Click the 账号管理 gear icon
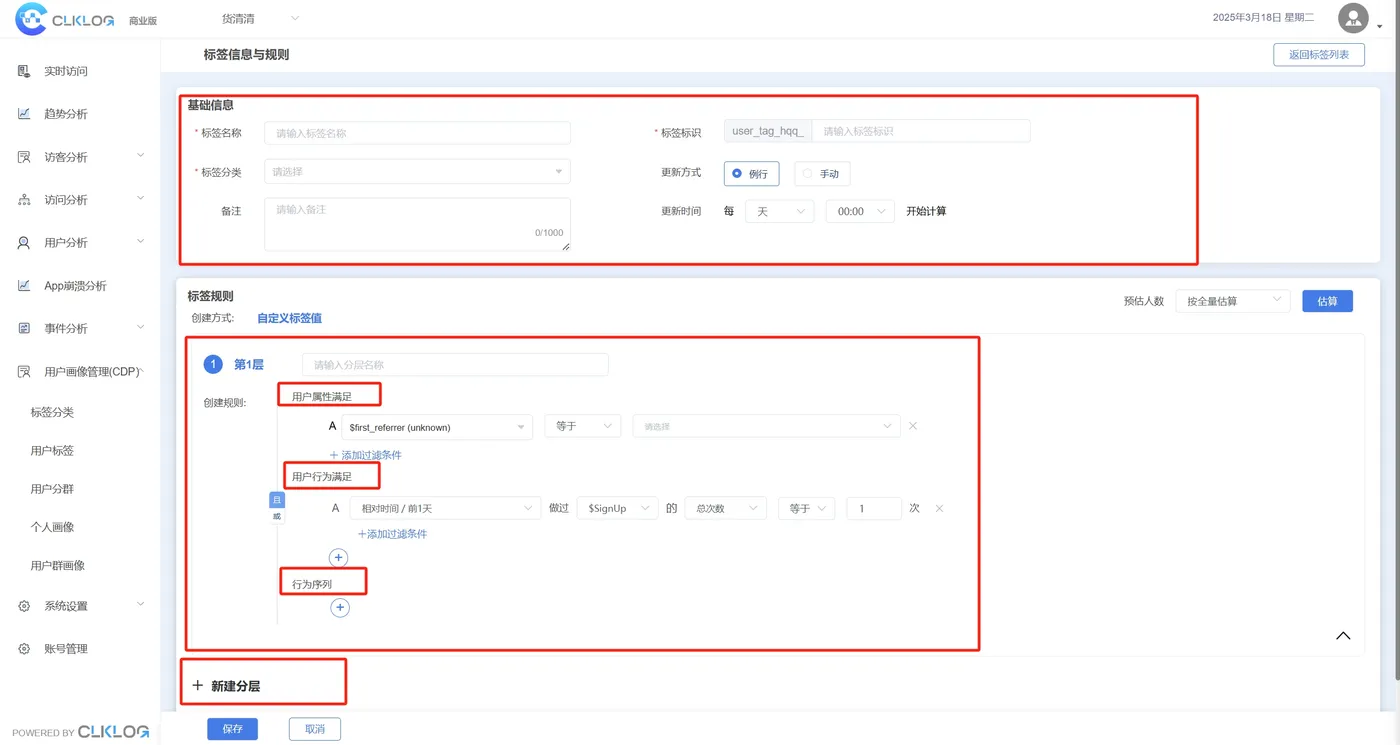The image size is (1400, 745). (x=24, y=649)
